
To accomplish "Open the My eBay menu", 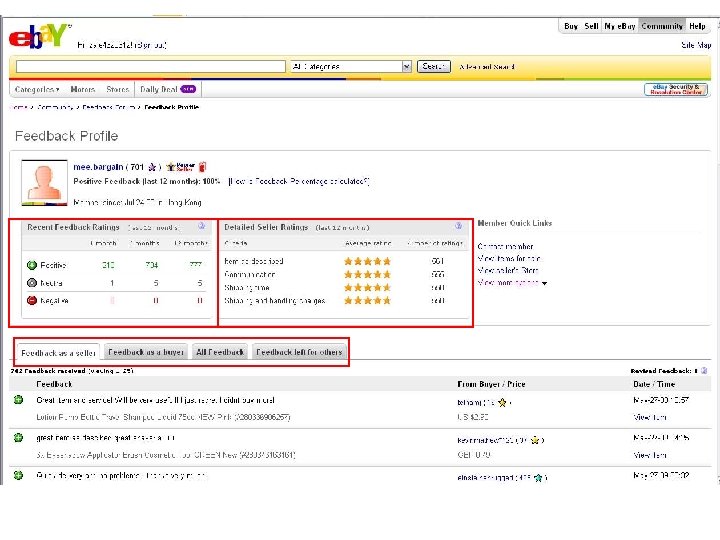I will tap(620, 26).
